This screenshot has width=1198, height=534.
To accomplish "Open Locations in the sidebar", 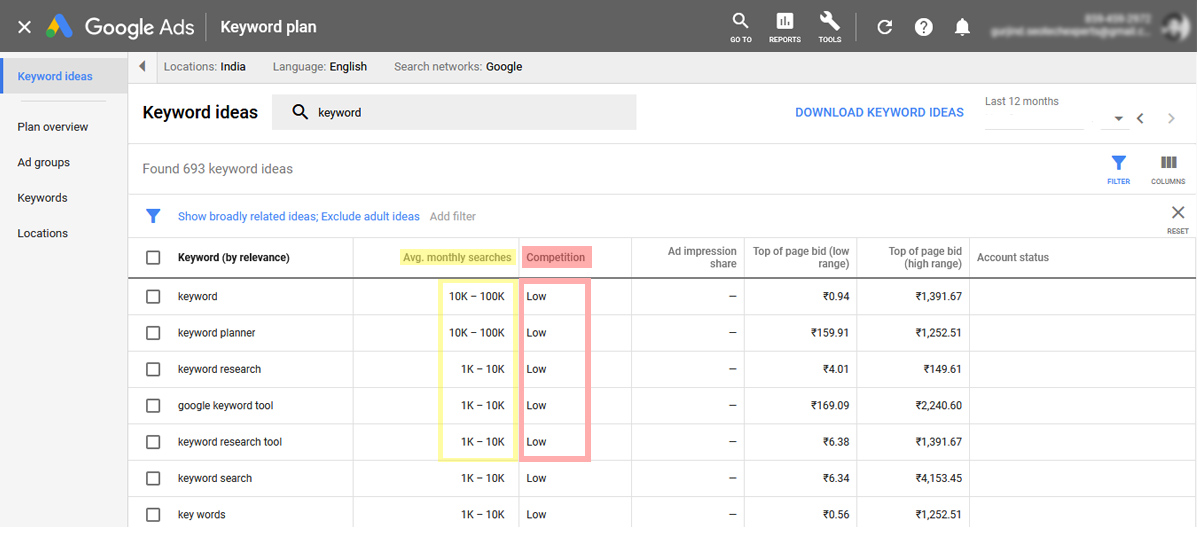I will coord(43,233).
